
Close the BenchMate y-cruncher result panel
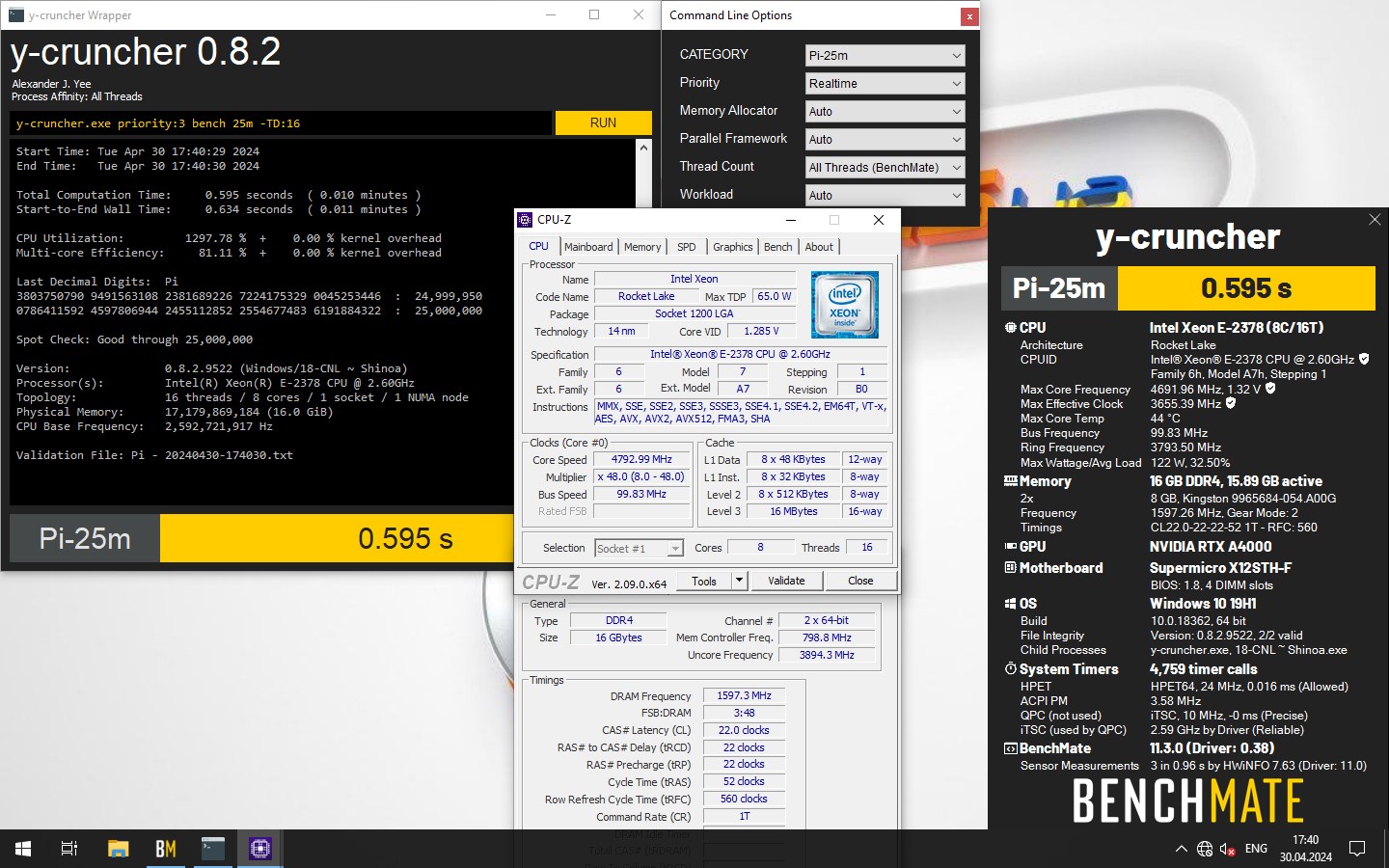[1375, 220]
